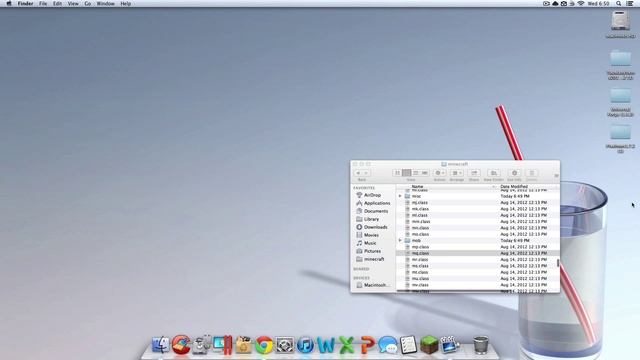Launch CCleaner from the Dock
This screenshot has width=640, height=360.
pyautogui.click(x=181, y=345)
